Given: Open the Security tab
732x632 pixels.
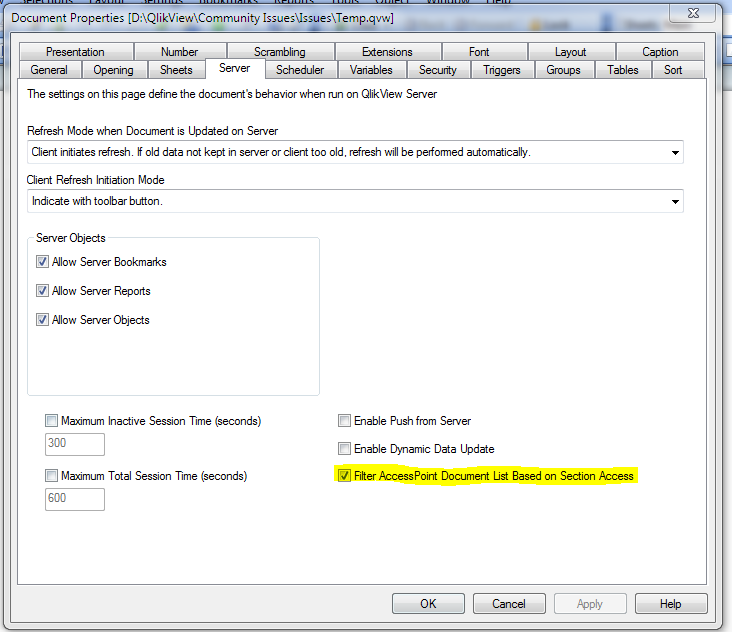Looking at the screenshot, I should pos(438,70).
